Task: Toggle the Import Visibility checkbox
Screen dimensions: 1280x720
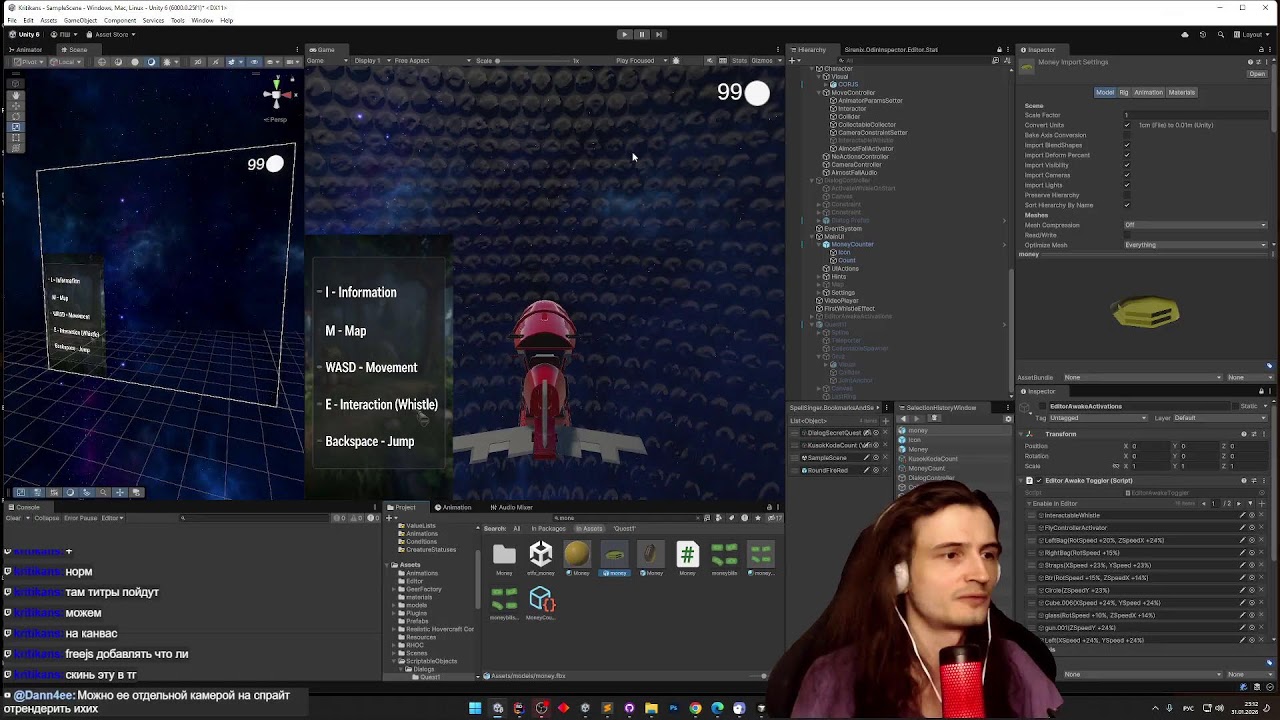Action: click(x=1127, y=165)
